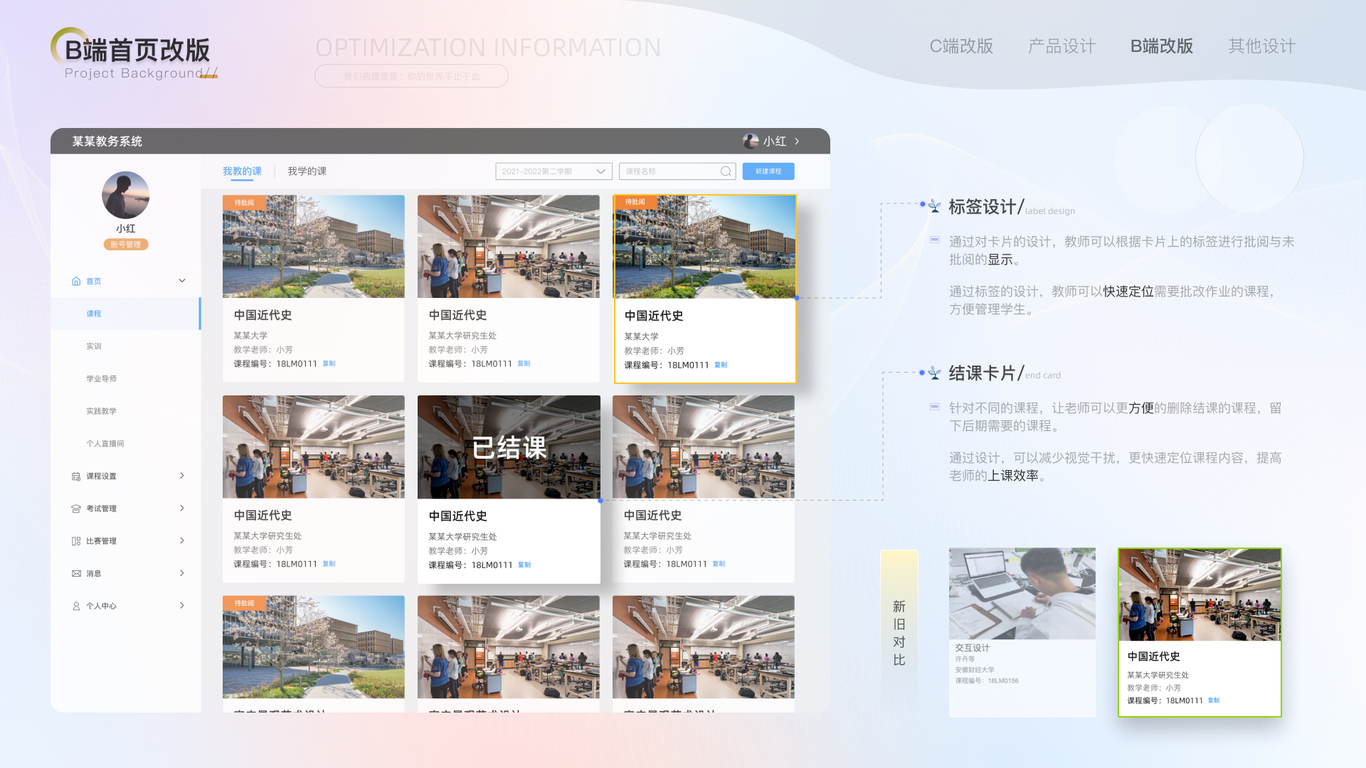Screen dimensions: 1366x768
Task: Click the plant icon beside 标签设计 heading
Action: pos(934,206)
